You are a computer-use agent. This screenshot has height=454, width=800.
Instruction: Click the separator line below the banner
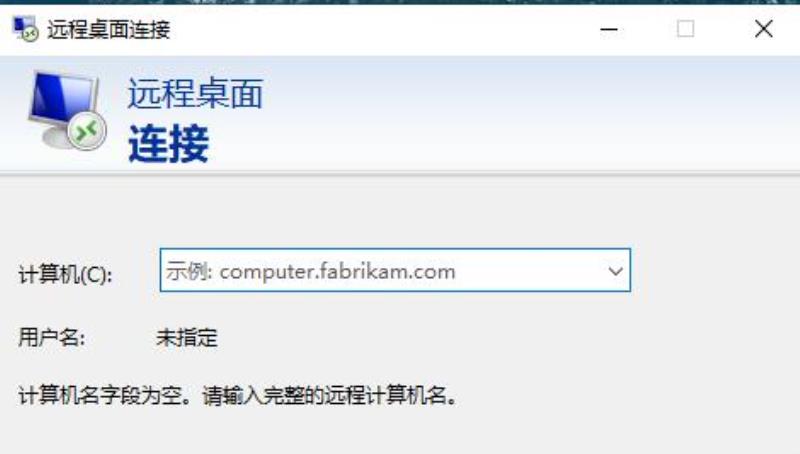pos(400,174)
